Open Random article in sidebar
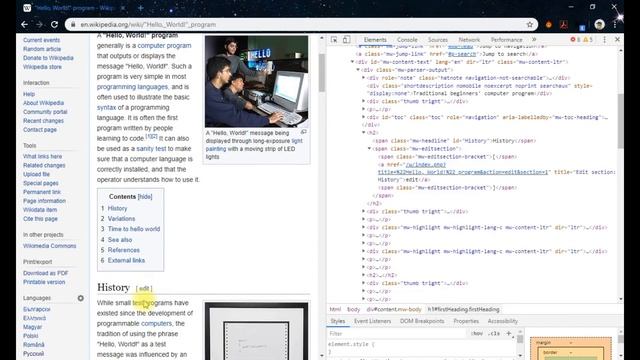 tap(42, 49)
